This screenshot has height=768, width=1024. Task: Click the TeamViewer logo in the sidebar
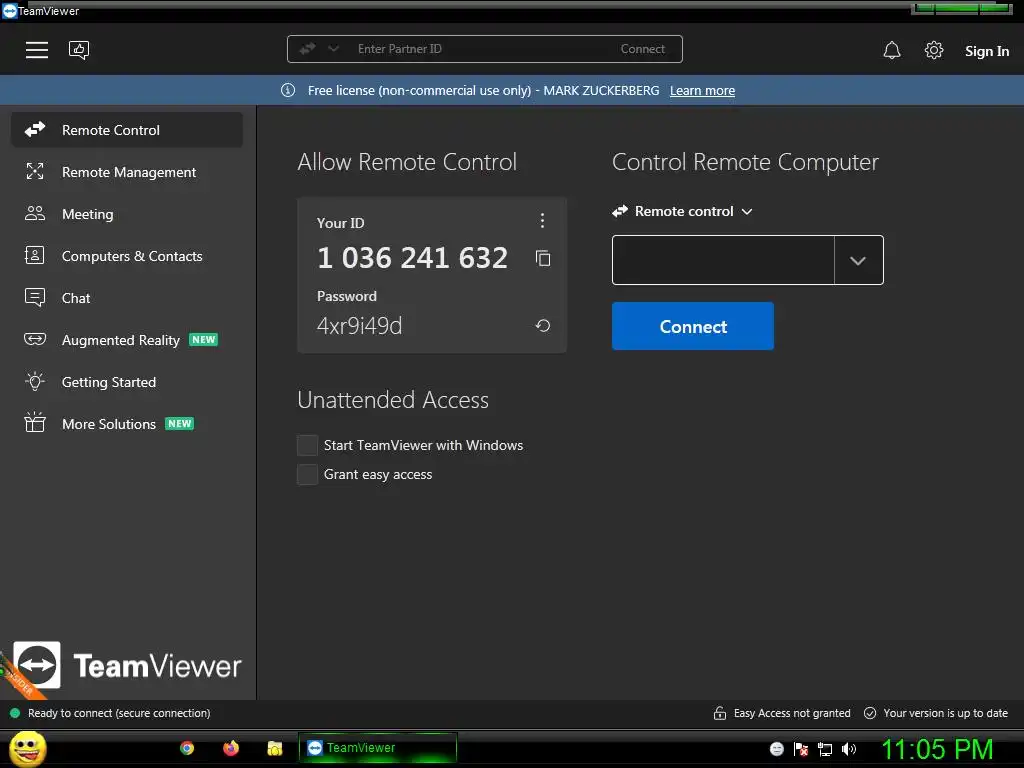(127, 665)
